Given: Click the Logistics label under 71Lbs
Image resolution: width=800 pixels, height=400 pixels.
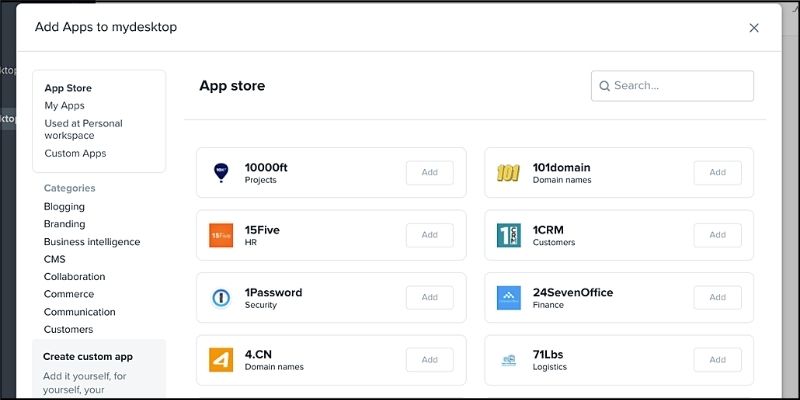Looking at the screenshot, I should tap(550, 367).
